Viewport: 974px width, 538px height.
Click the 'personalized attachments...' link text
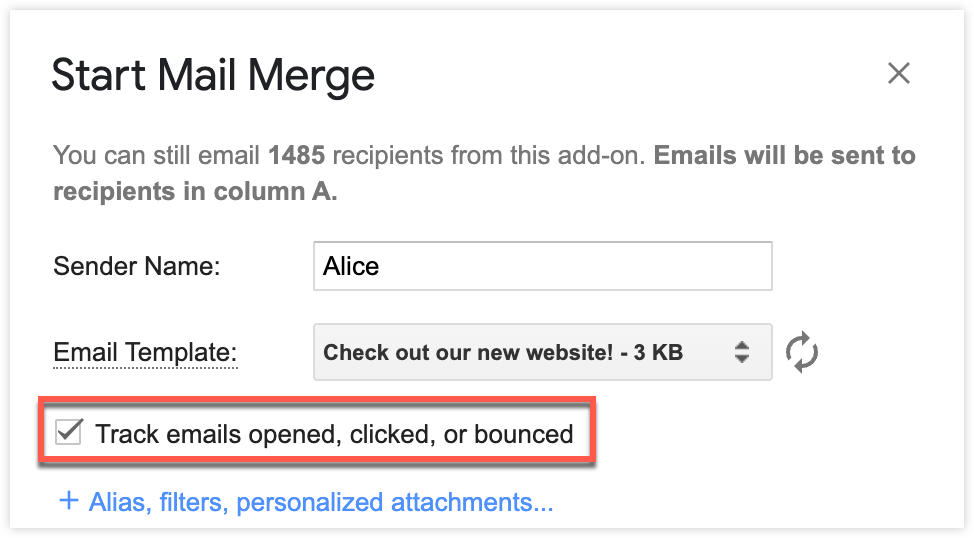440,501
